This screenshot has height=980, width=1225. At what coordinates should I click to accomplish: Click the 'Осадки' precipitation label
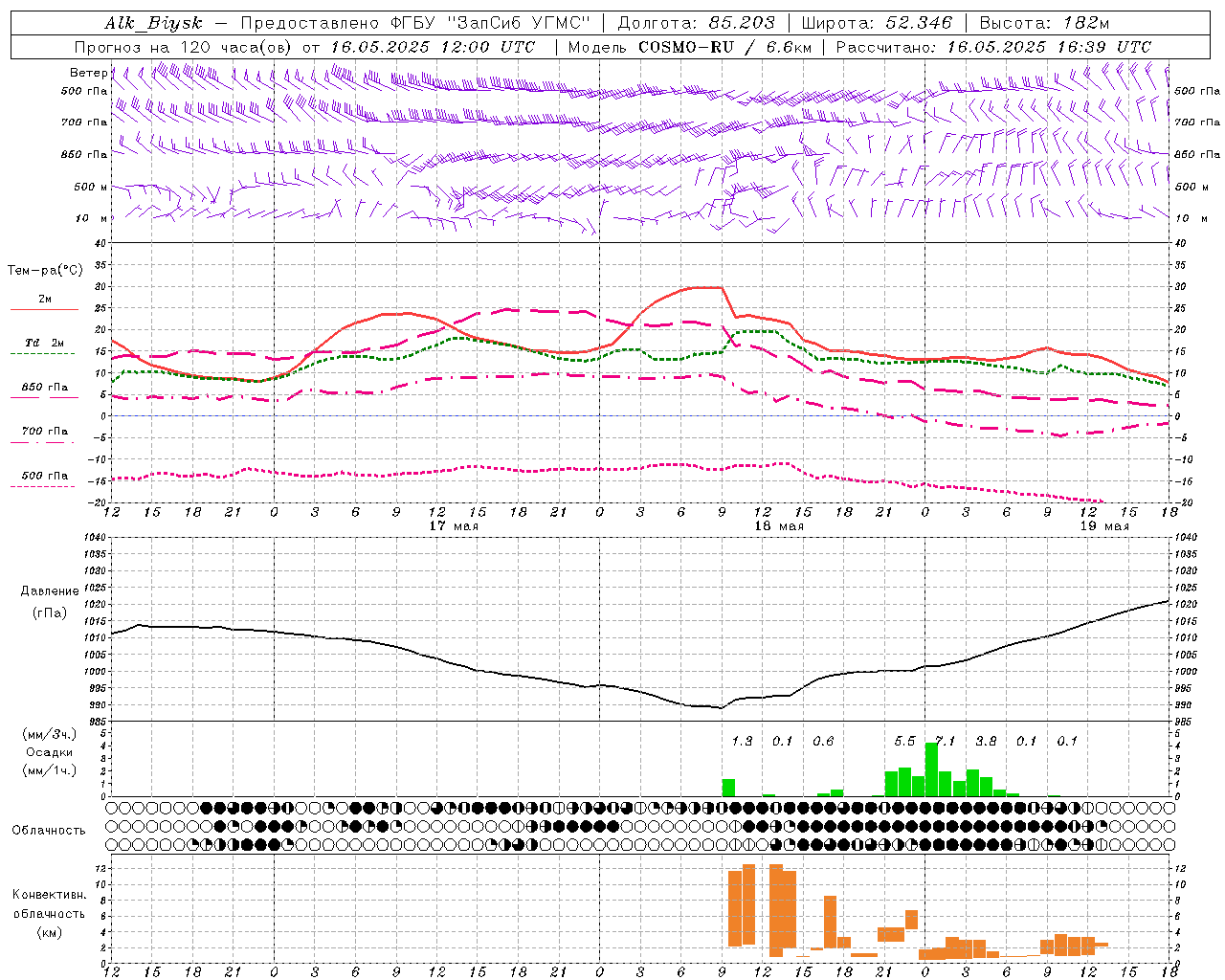(x=50, y=752)
